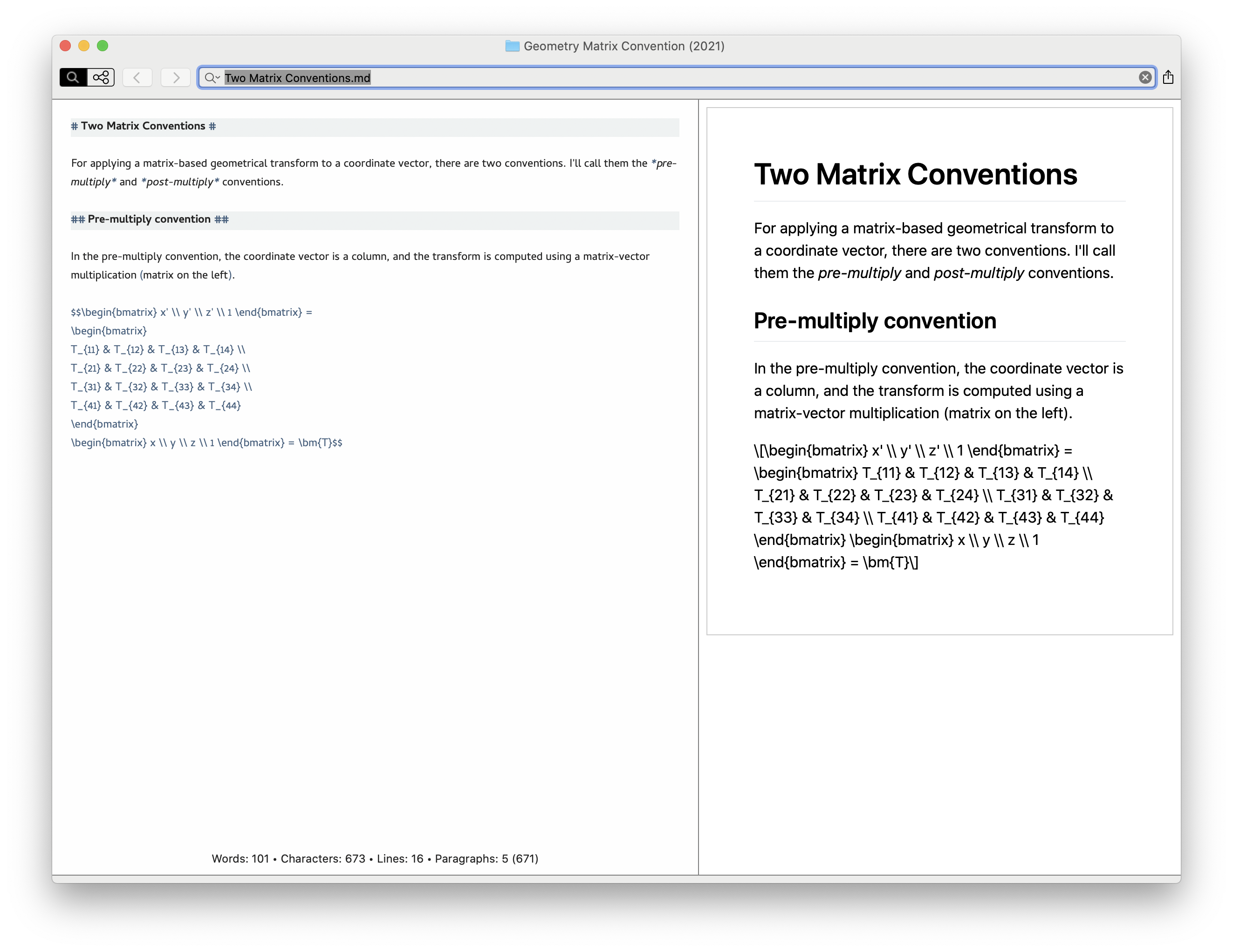The image size is (1233, 952).
Task: Go back with the left chevron
Action: pos(137,77)
